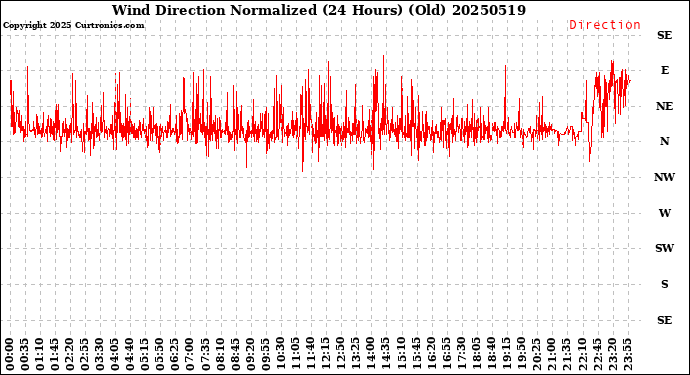The image size is (690, 375).
Task: Click the 09:20 time label
Action: point(250,355)
